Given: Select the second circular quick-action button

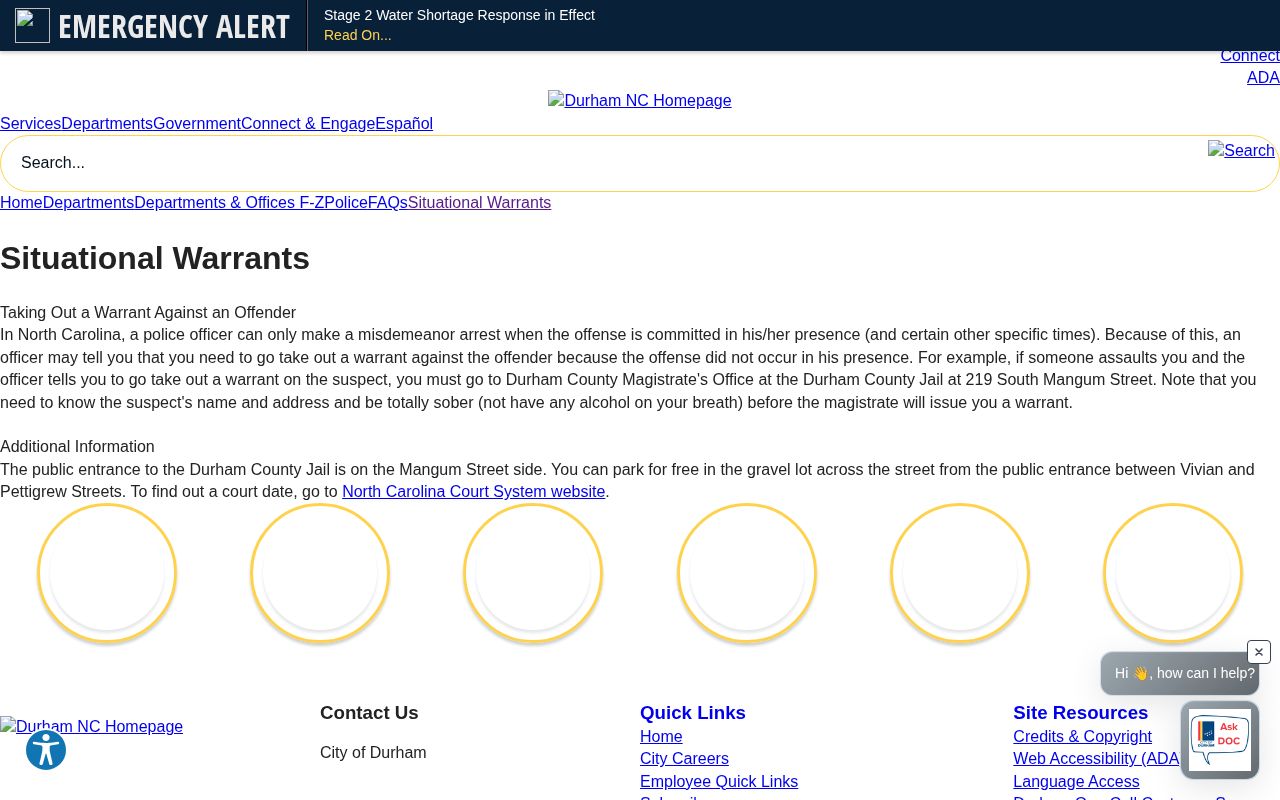Looking at the screenshot, I should (320, 573).
